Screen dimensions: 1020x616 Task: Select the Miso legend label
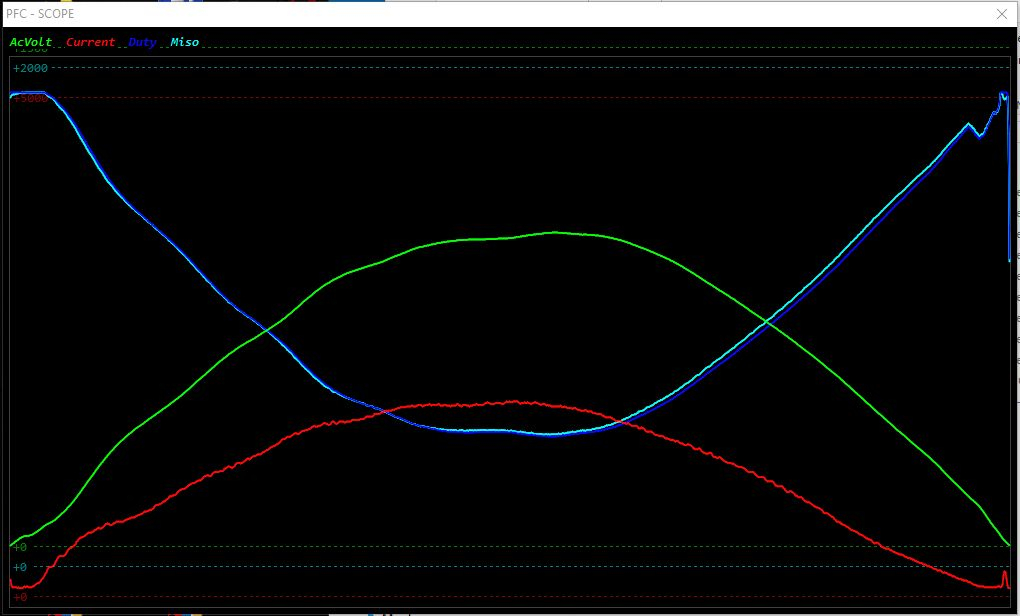coord(185,42)
